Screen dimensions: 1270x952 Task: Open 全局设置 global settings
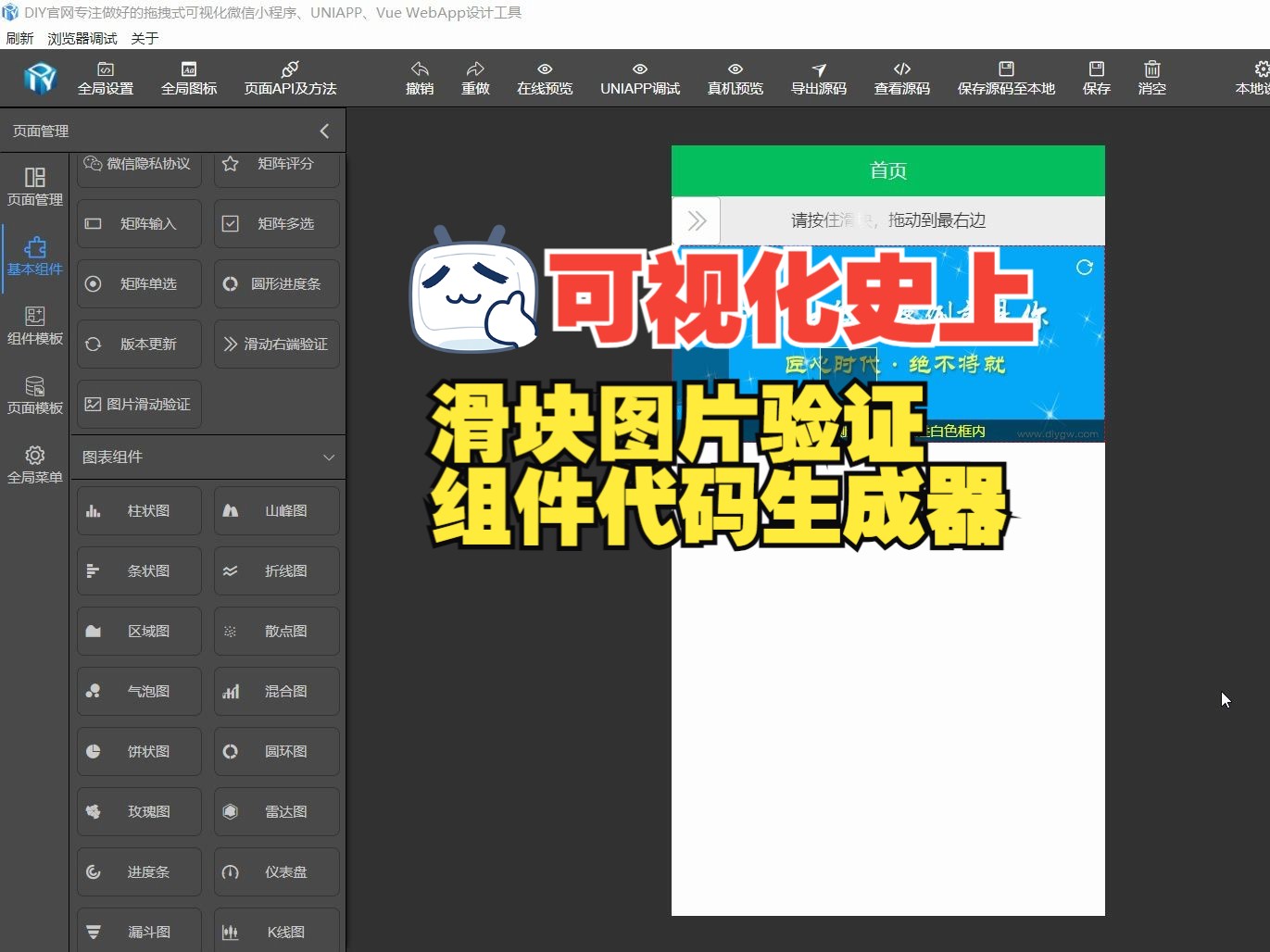[x=105, y=78]
